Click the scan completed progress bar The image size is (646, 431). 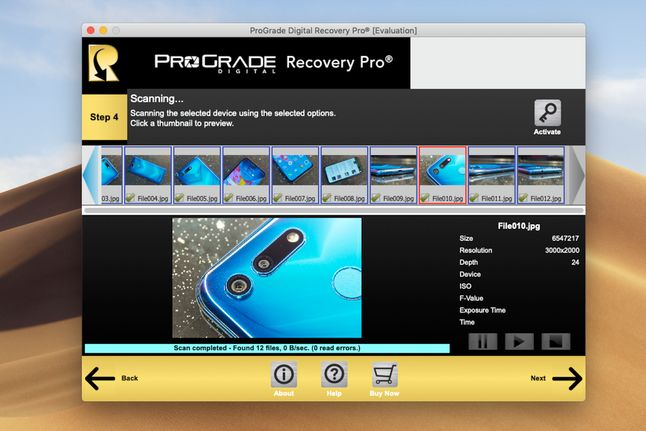click(x=267, y=348)
